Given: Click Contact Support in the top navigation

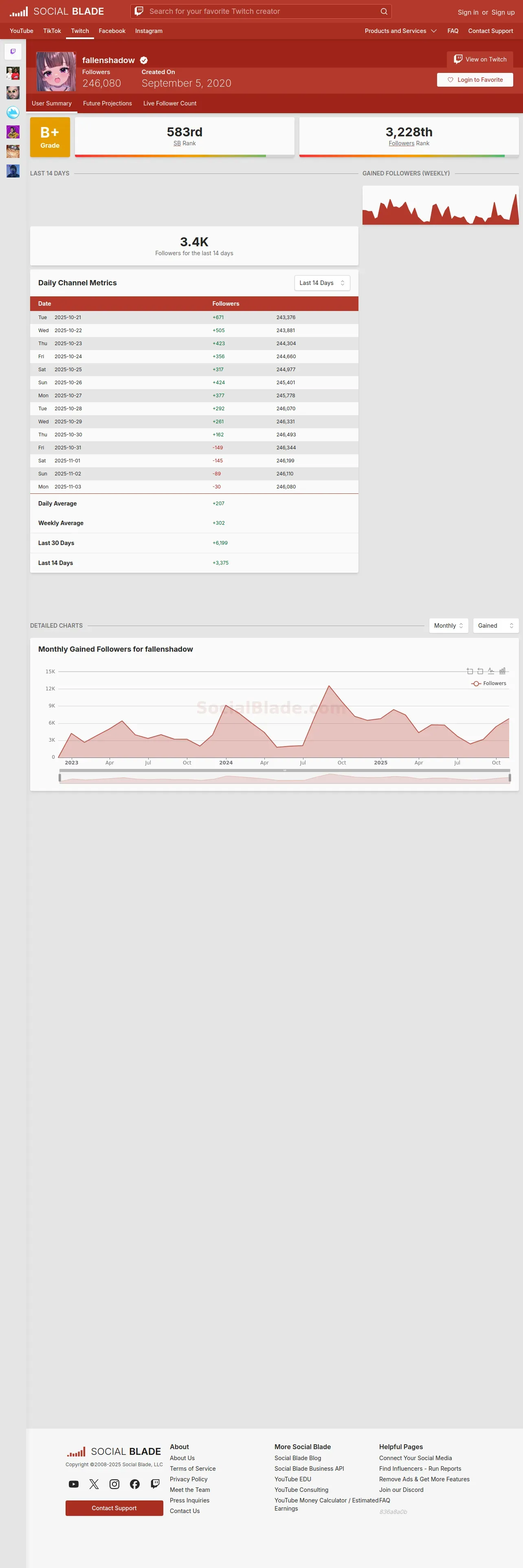Looking at the screenshot, I should pyautogui.click(x=491, y=31).
